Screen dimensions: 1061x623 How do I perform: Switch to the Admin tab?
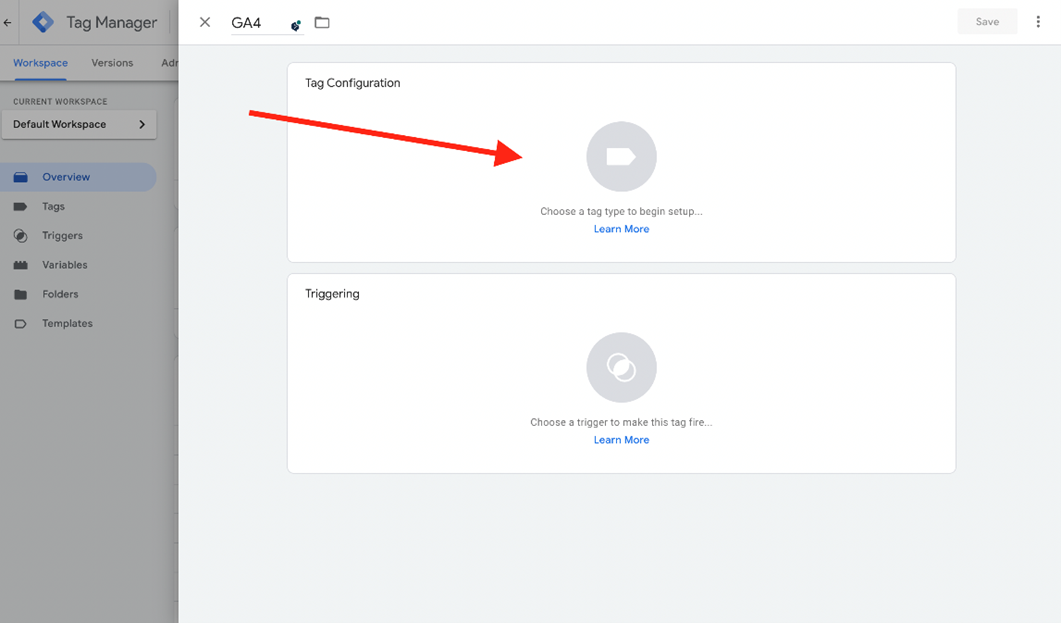pos(170,63)
